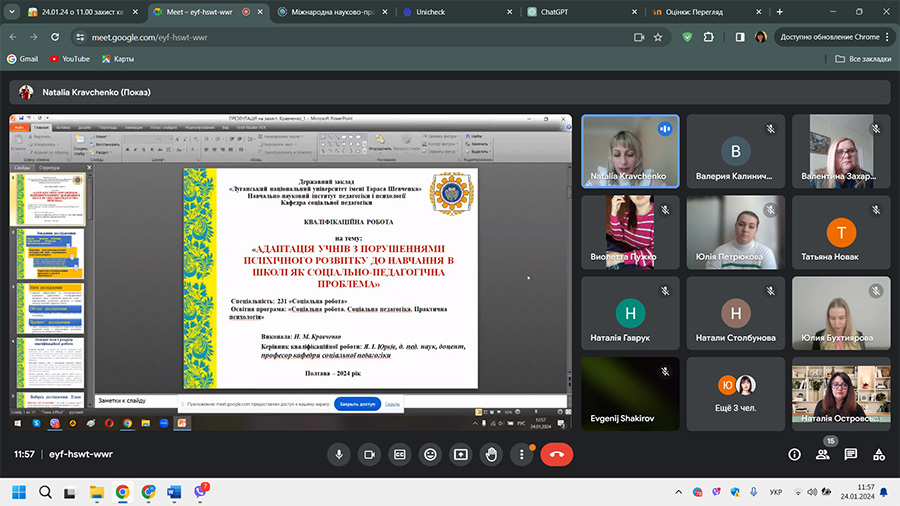This screenshot has width=900, height=506.
Task: Click the present screen icon
Action: (x=460, y=454)
